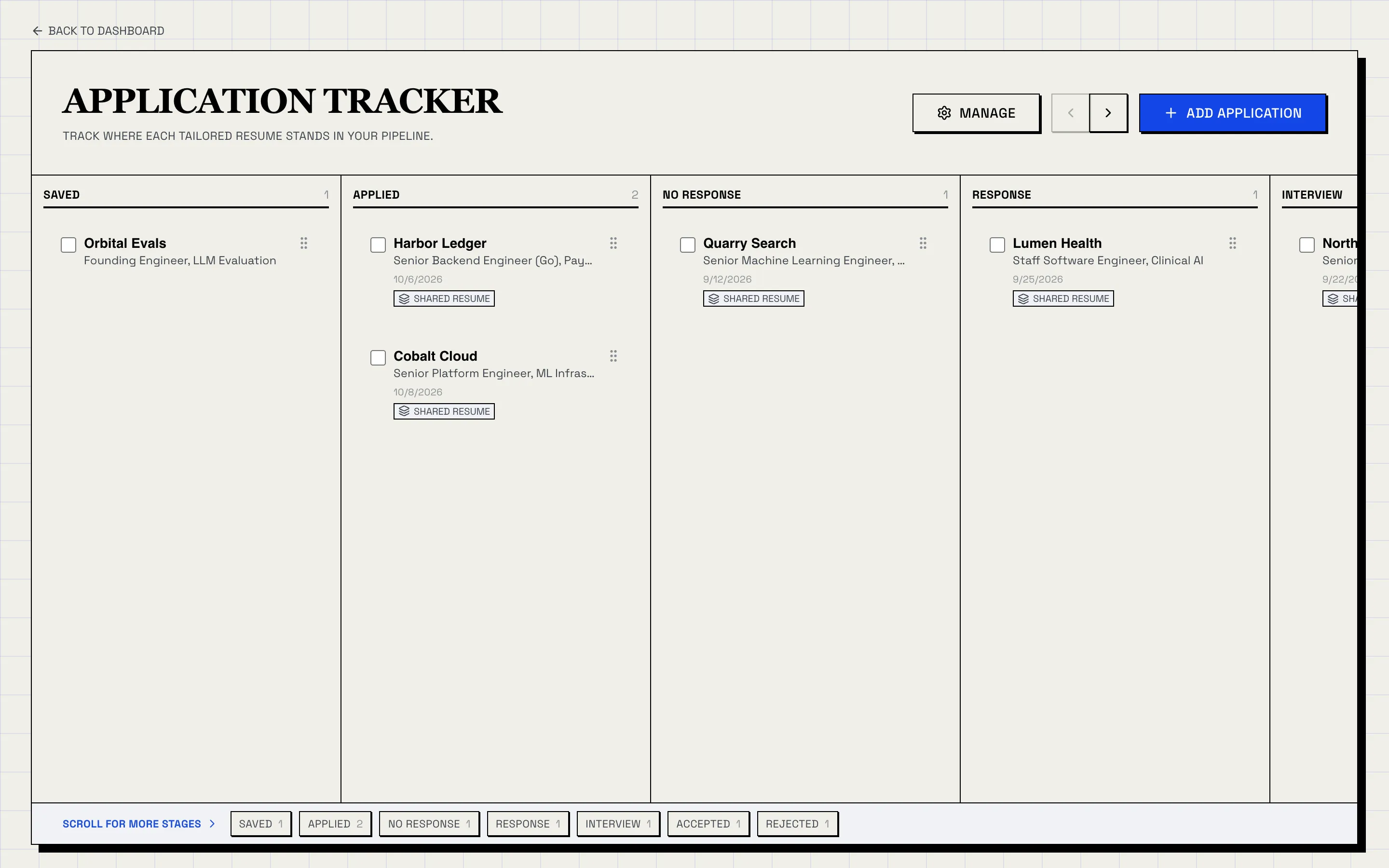Screen dimensions: 1389x868
Task: Go to next stages with right chevron button
Action: coord(1108,113)
